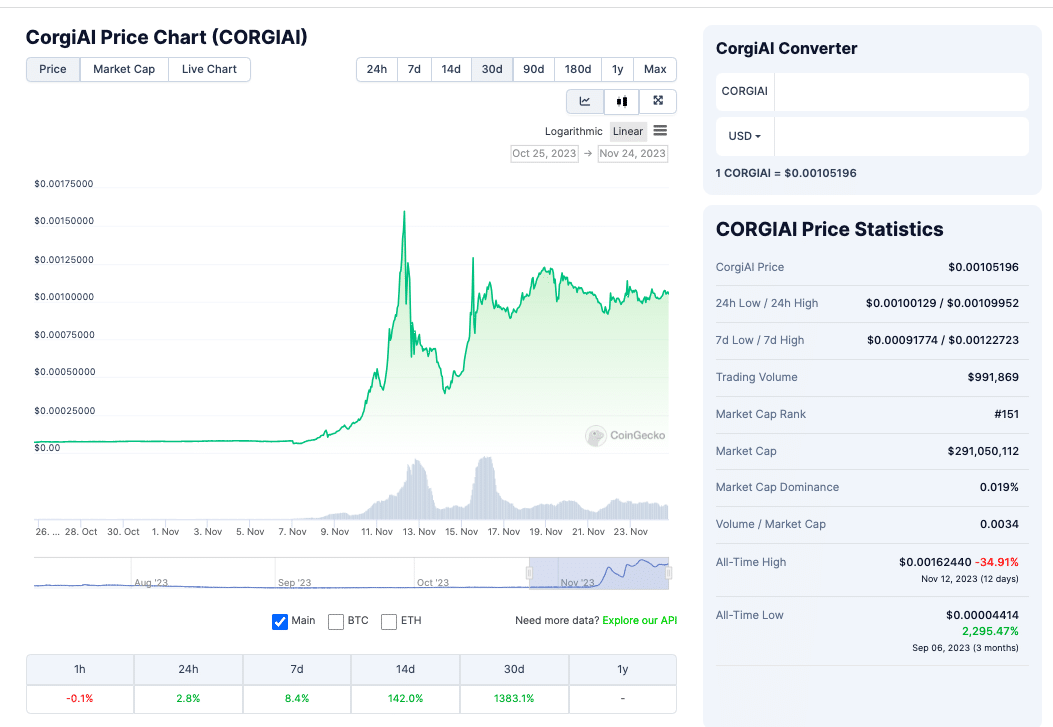
Task: Click the 1h column header
Action: [80, 669]
